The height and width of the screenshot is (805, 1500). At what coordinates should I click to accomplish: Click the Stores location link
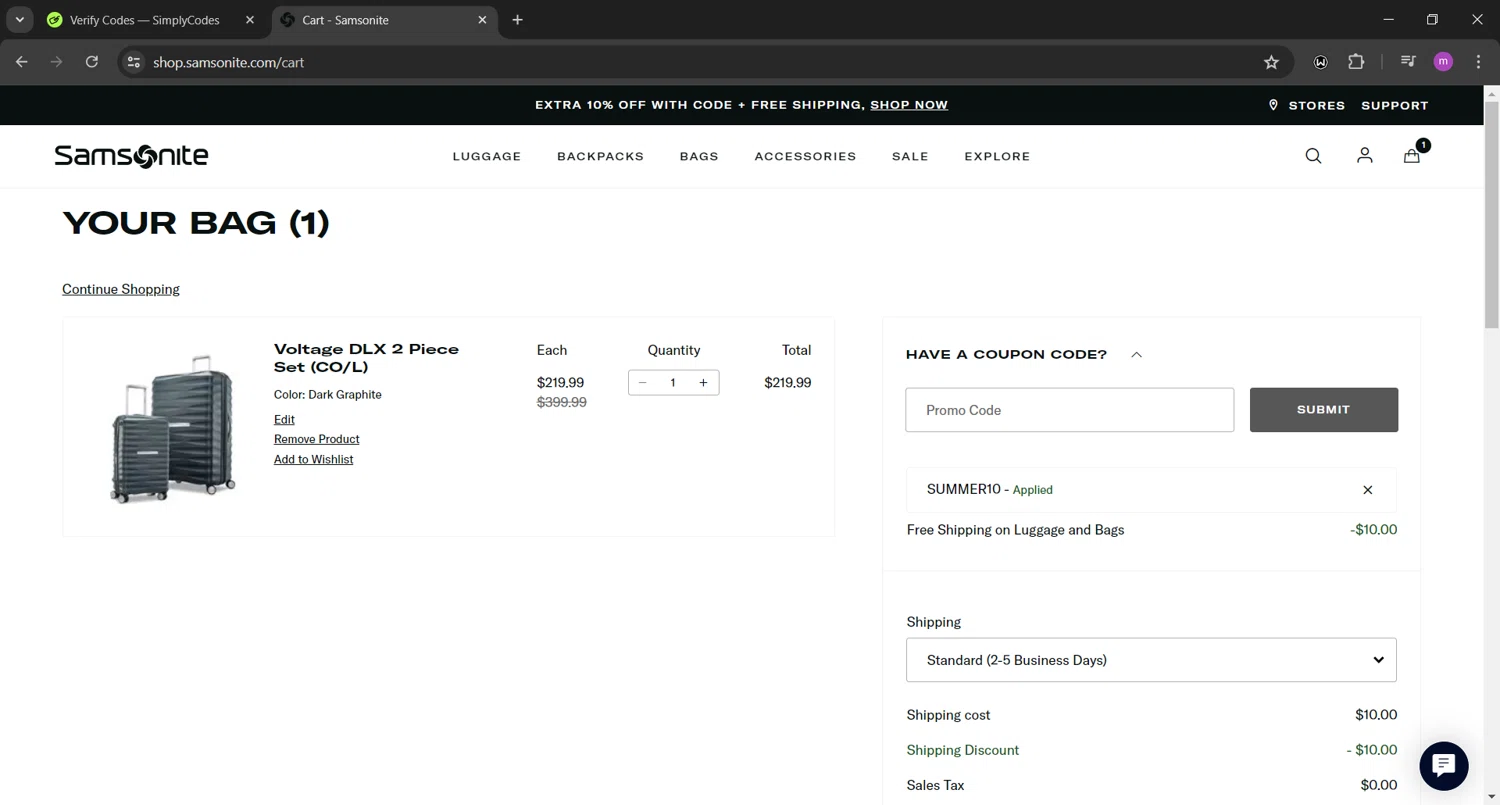tap(1307, 105)
